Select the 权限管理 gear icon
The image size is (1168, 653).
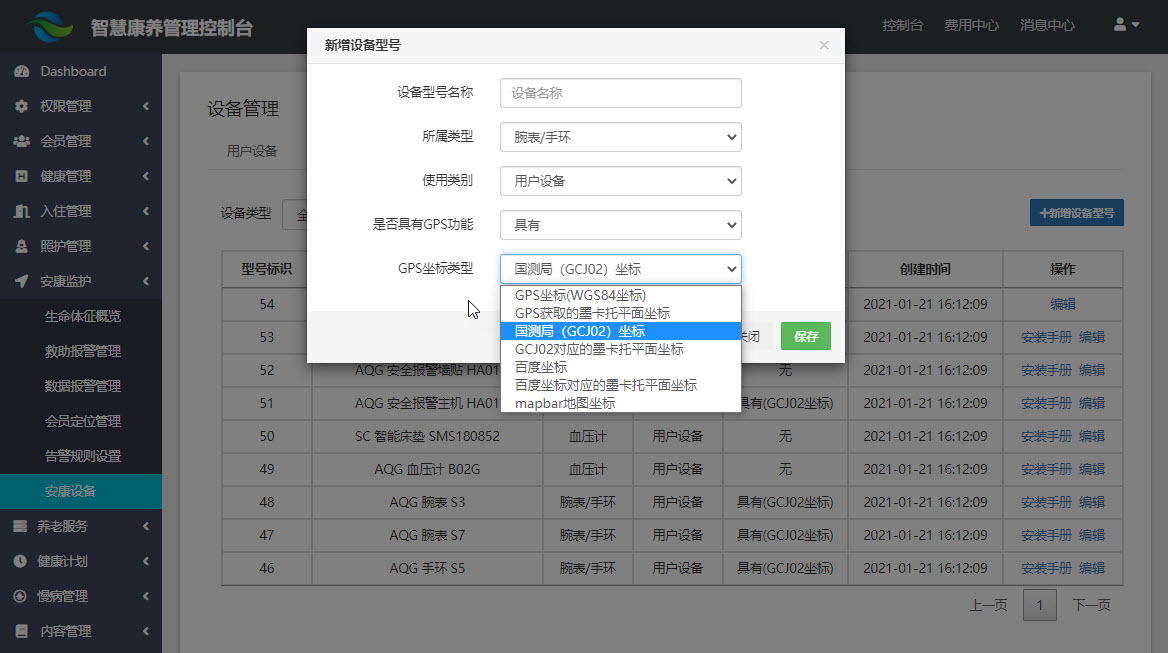(x=22, y=106)
